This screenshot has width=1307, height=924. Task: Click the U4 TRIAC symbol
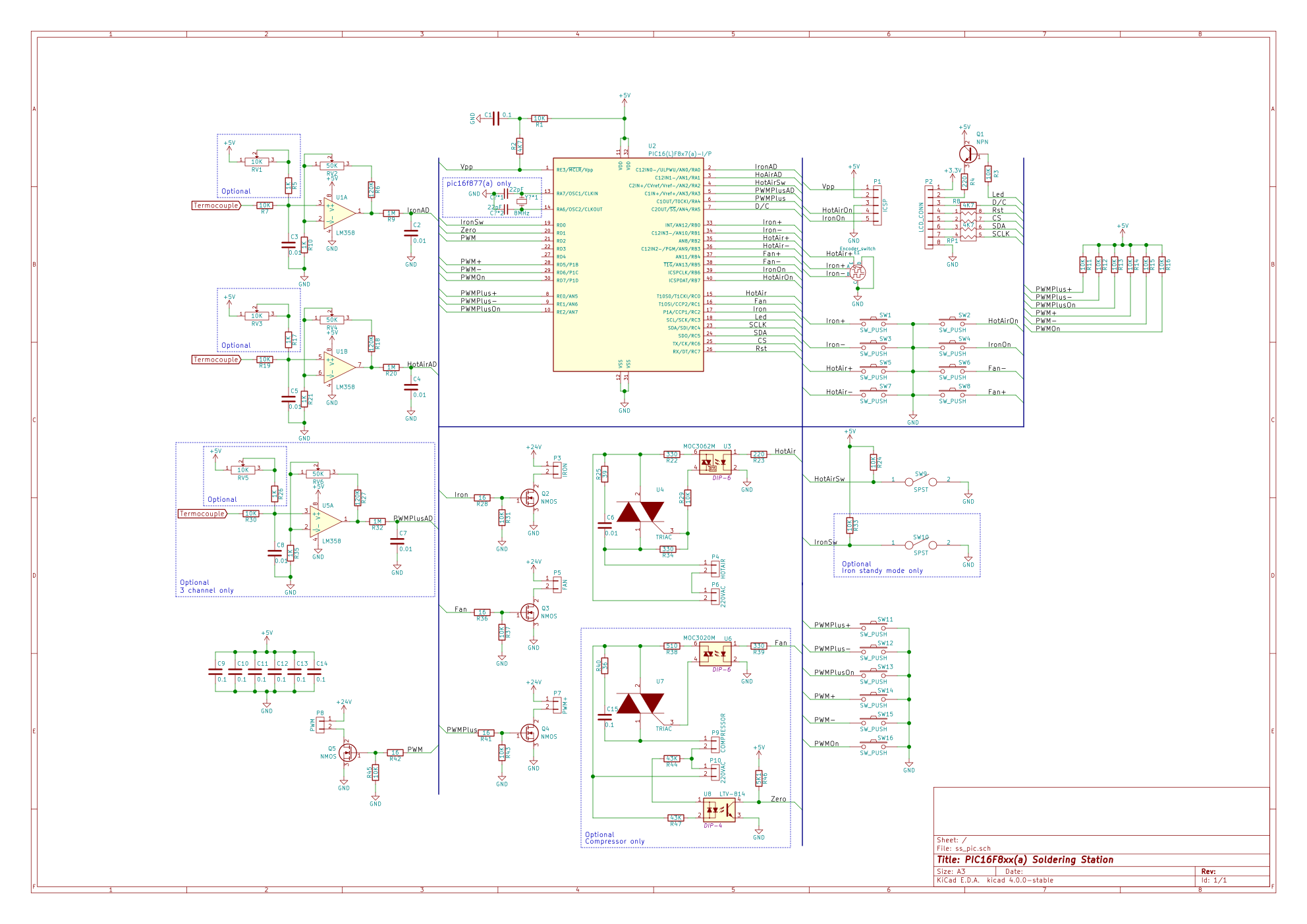[640, 512]
